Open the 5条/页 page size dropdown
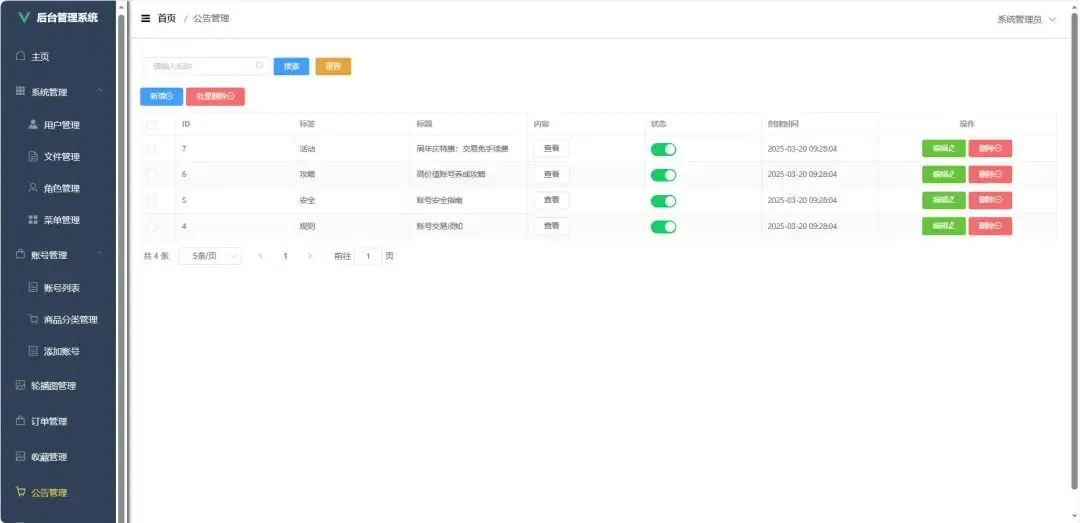Image resolution: width=1080 pixels, height=523 pixels. point(210,256)
